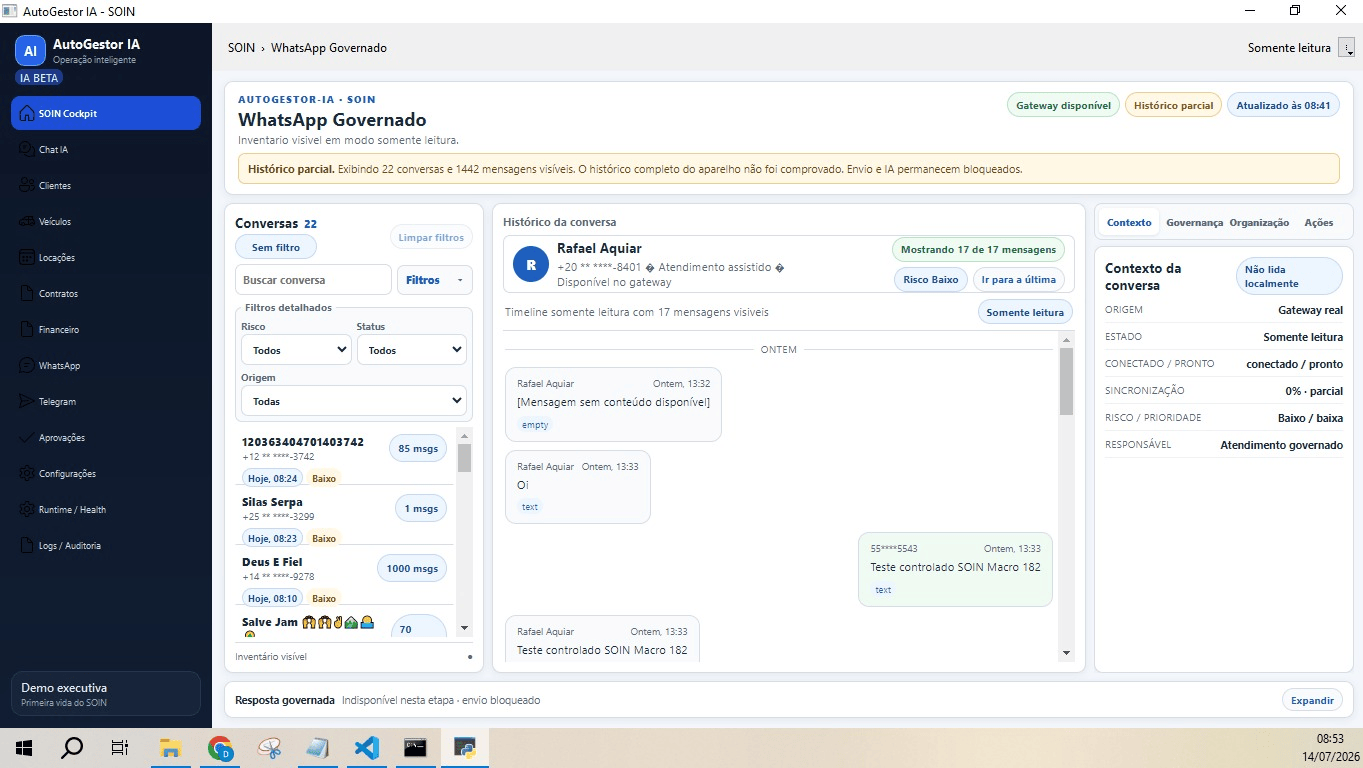The image size is (1363, 768).
Task: Click the AutoGestor IA logo badge
Action: click(30, 50)
